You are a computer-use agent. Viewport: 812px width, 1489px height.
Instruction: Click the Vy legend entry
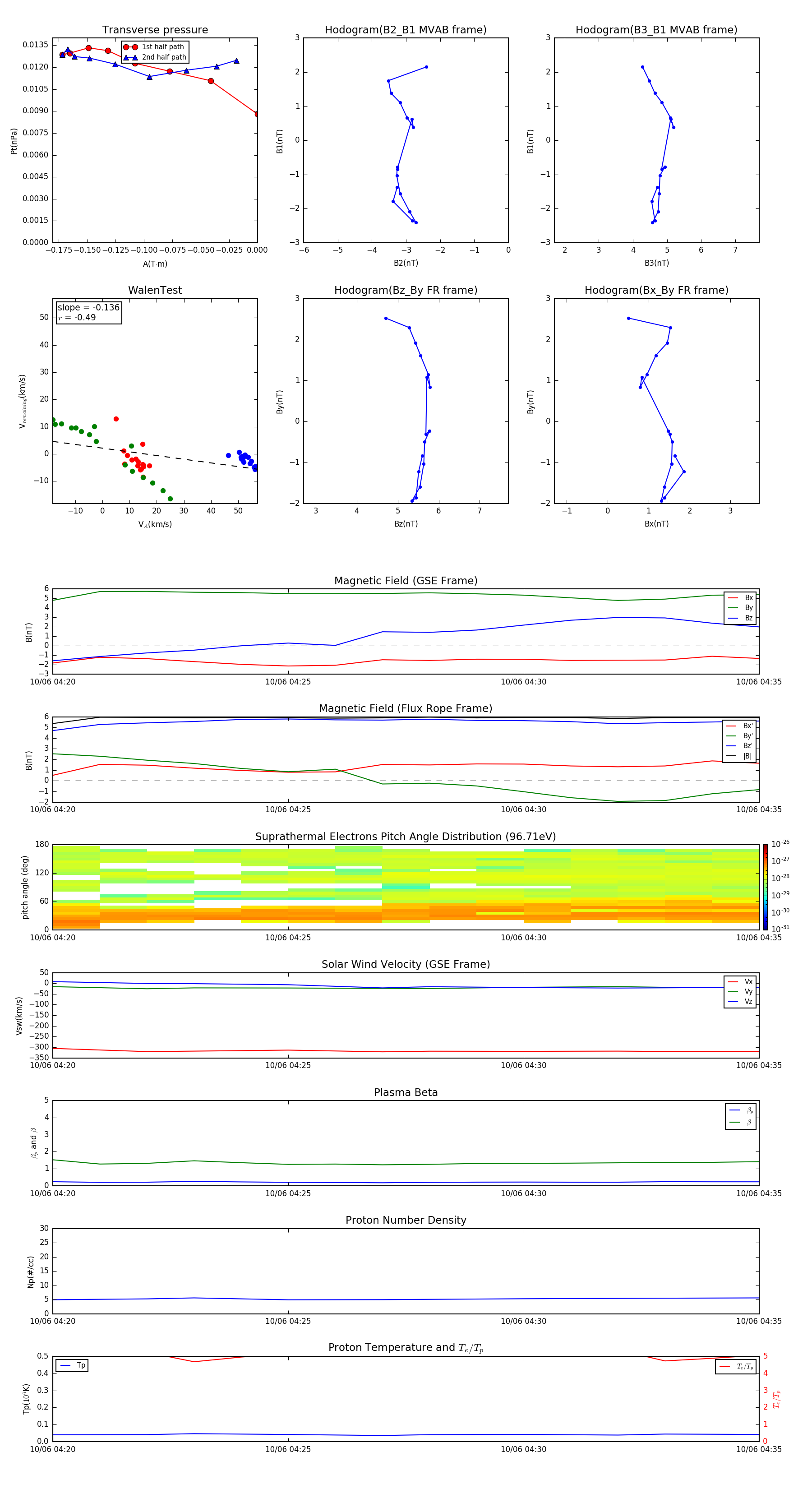740,991
